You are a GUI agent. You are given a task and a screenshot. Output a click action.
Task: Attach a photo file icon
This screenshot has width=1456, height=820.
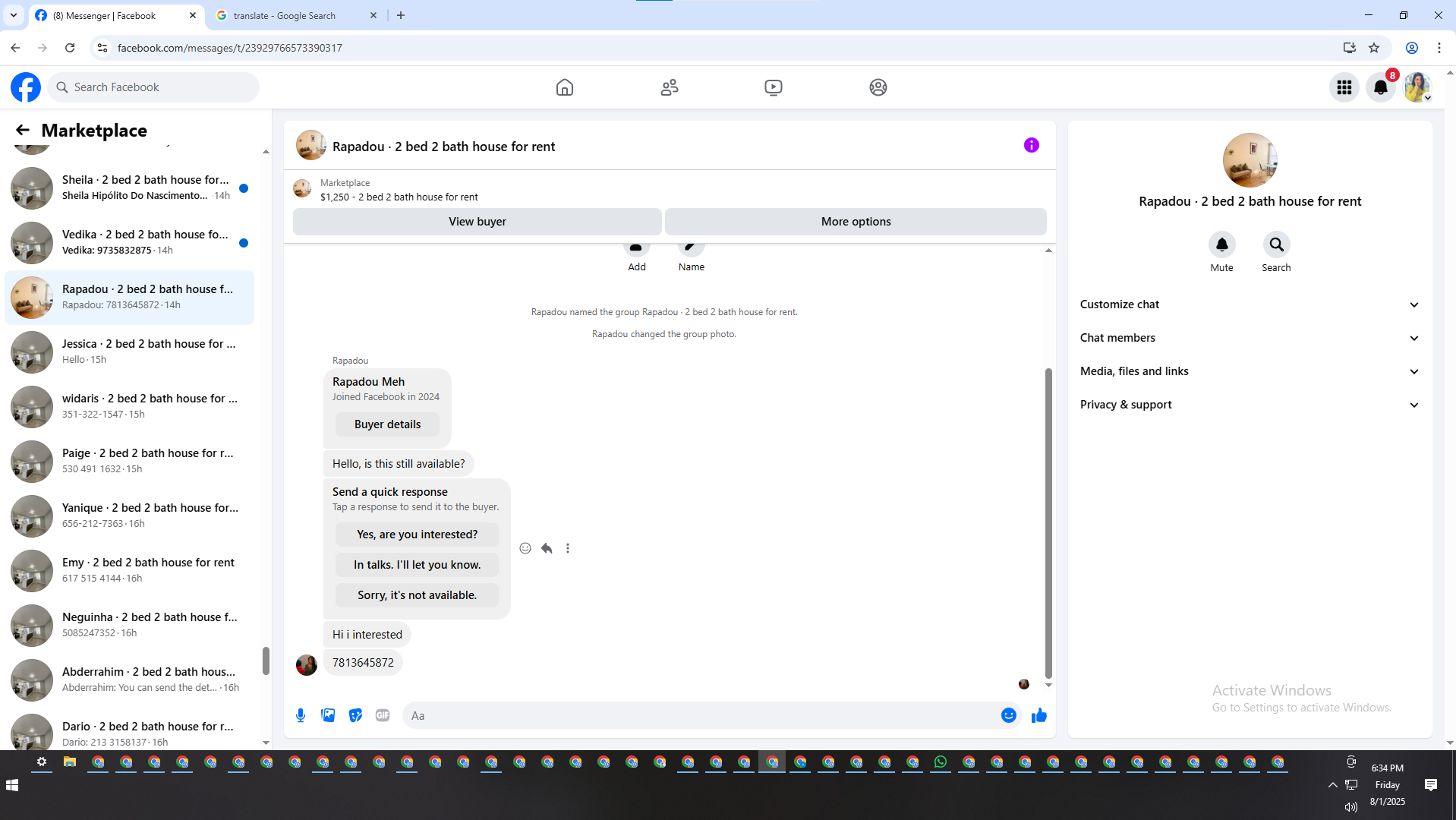(x=328, y=715)
